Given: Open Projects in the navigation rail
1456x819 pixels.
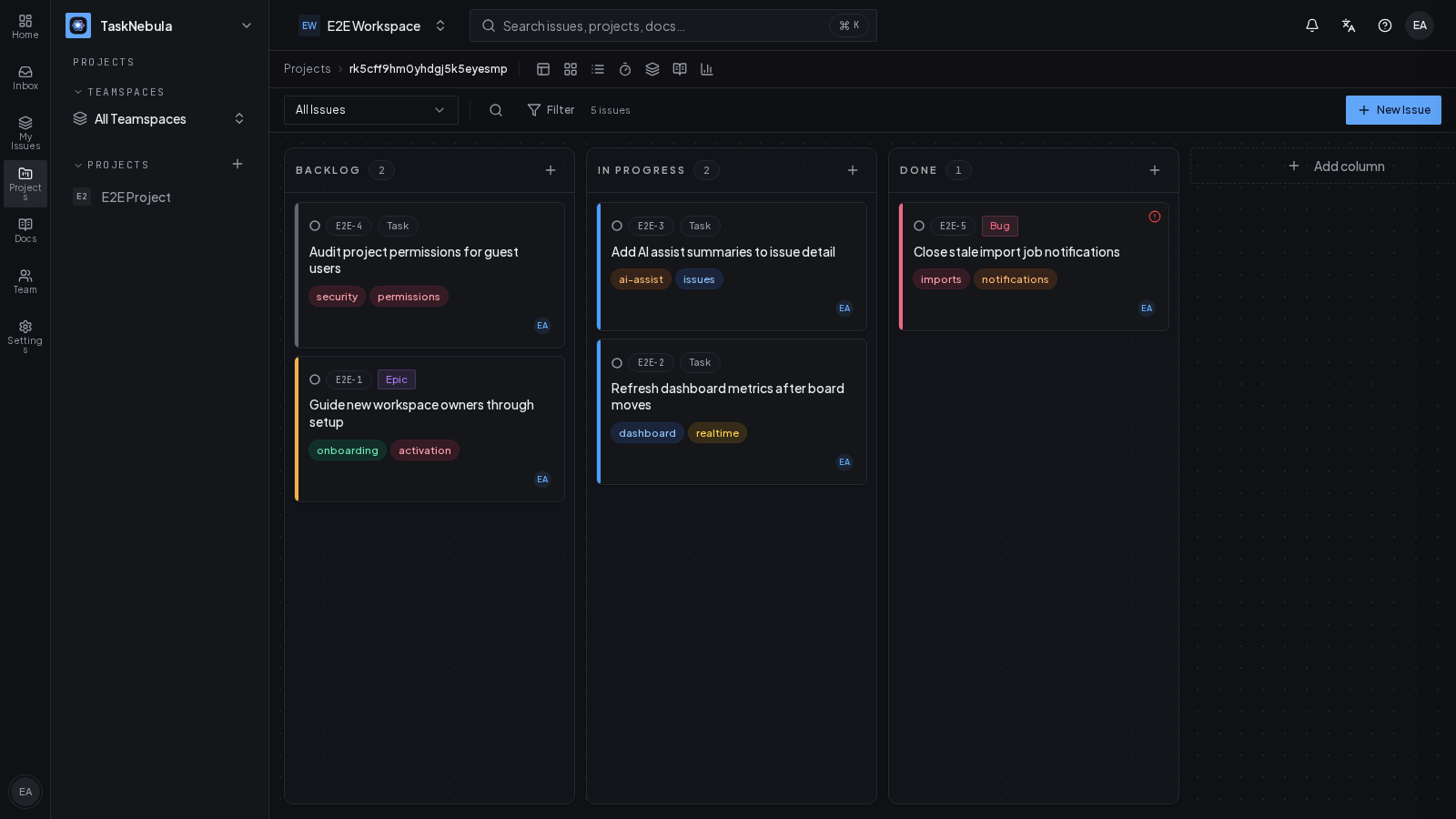Looking at the screenshot, I should (x=25, y=184).
